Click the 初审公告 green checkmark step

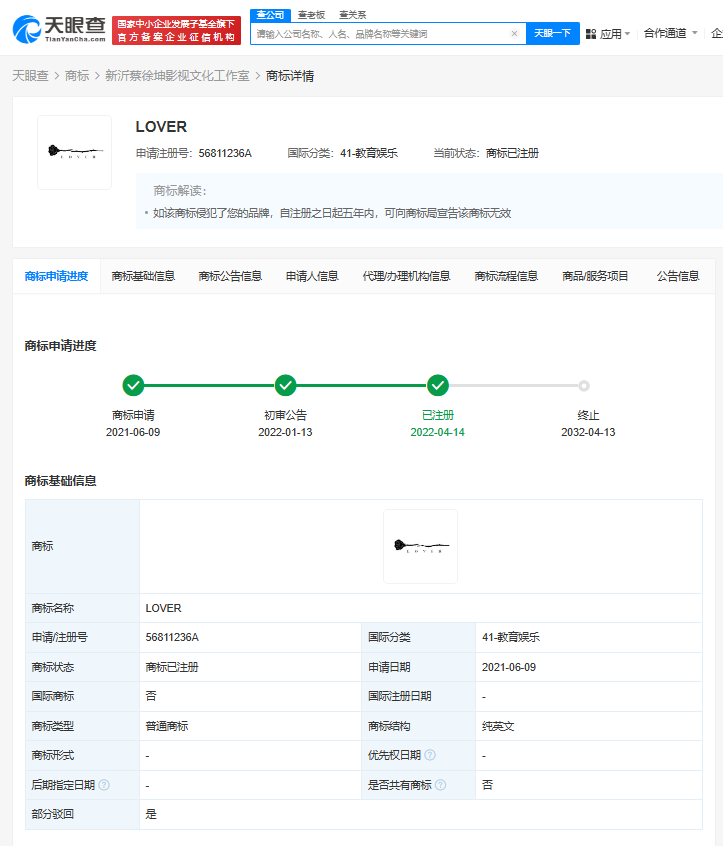coord(285,385)
